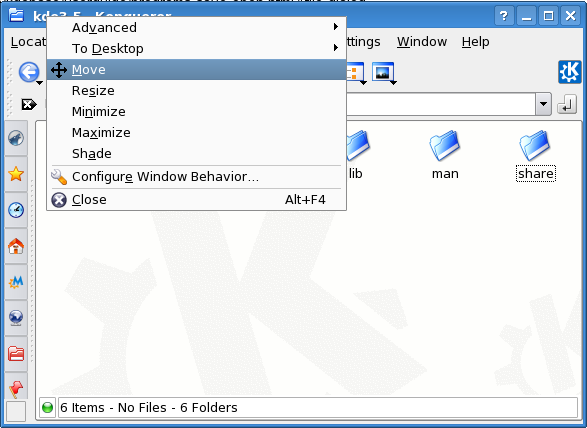Image resolution: width=587 pixels, height=428 pixels.
Task: Click the Go button beside location bar
Action: click(567, 104)
